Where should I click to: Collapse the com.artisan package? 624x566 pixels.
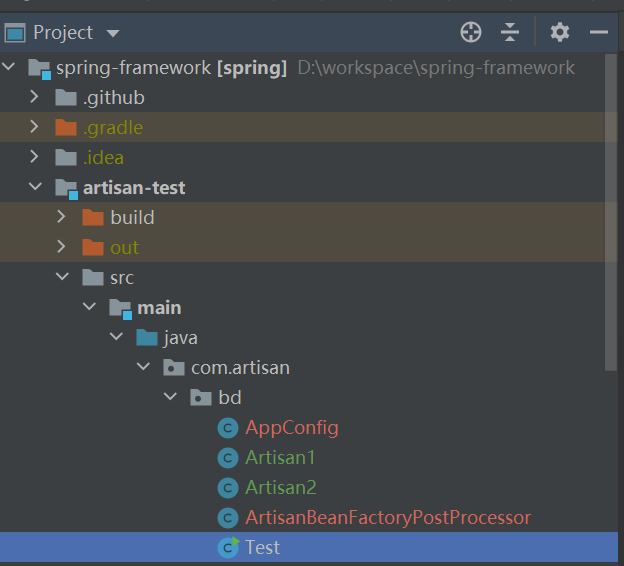click(143, 368)
